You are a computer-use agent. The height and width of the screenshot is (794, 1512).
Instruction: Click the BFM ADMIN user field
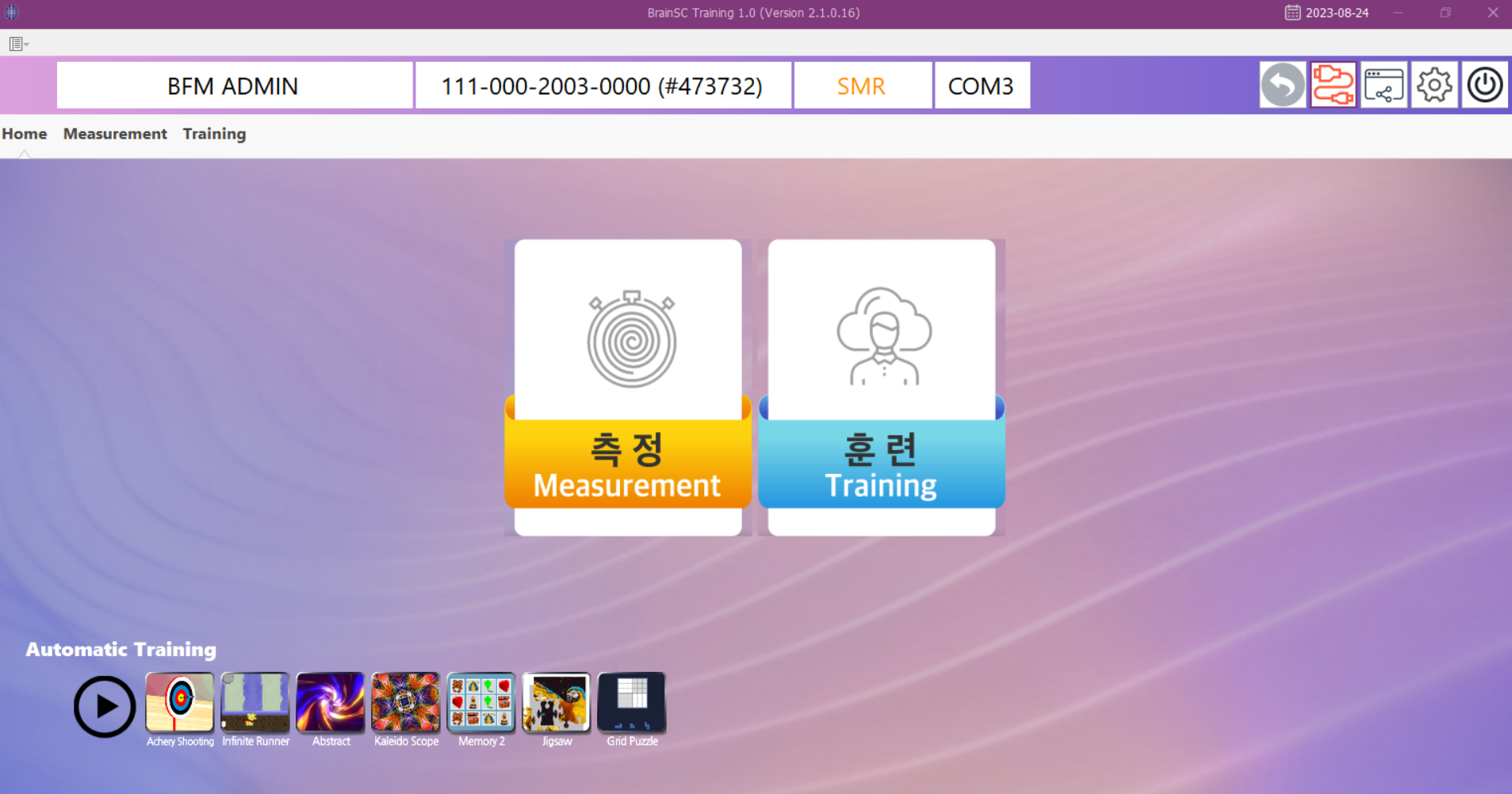click(235, 85)
